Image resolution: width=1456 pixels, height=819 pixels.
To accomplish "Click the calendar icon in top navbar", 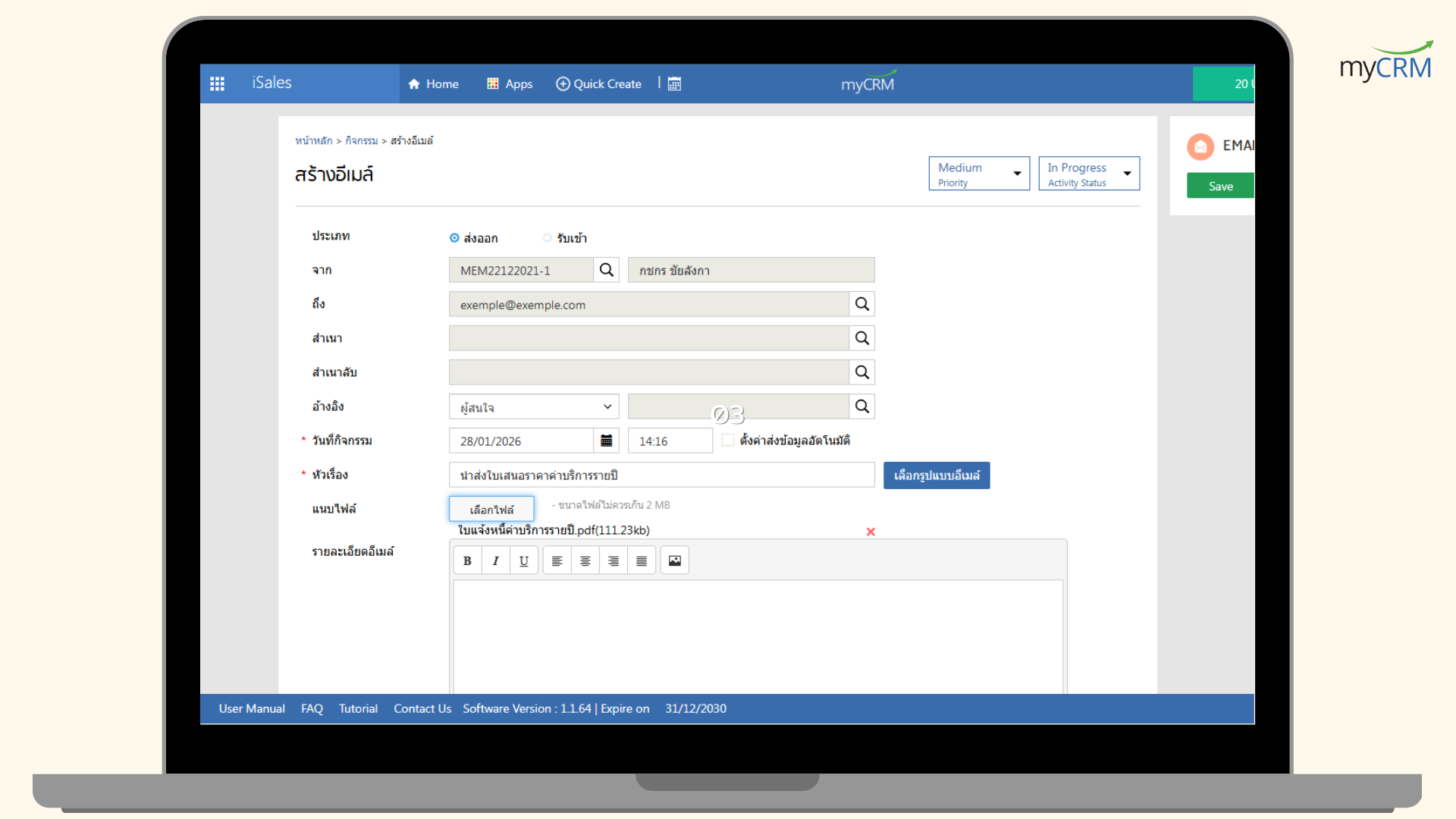I will pos(674,83).
